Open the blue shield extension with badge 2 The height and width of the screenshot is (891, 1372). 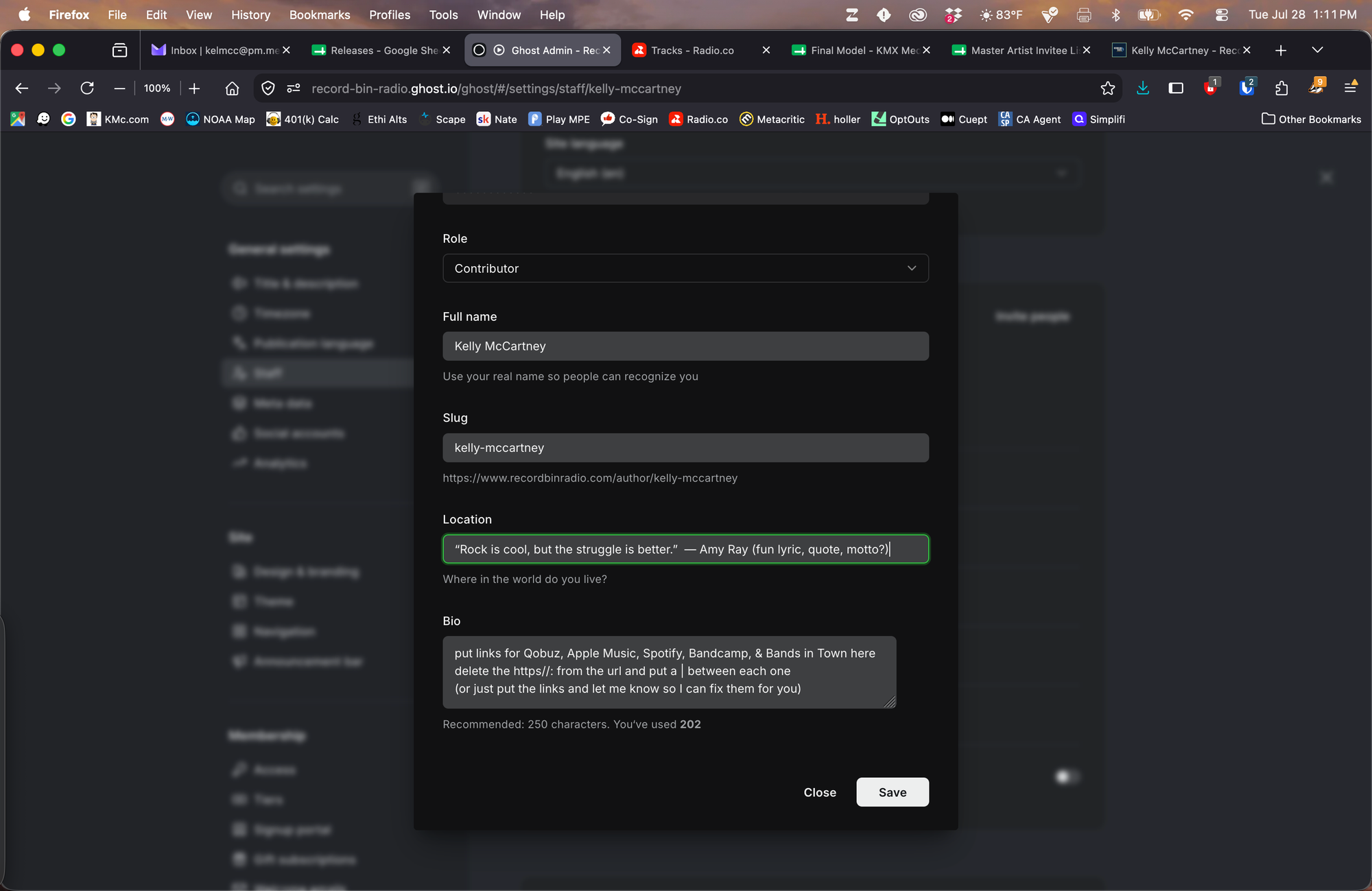coord(1247,87)
